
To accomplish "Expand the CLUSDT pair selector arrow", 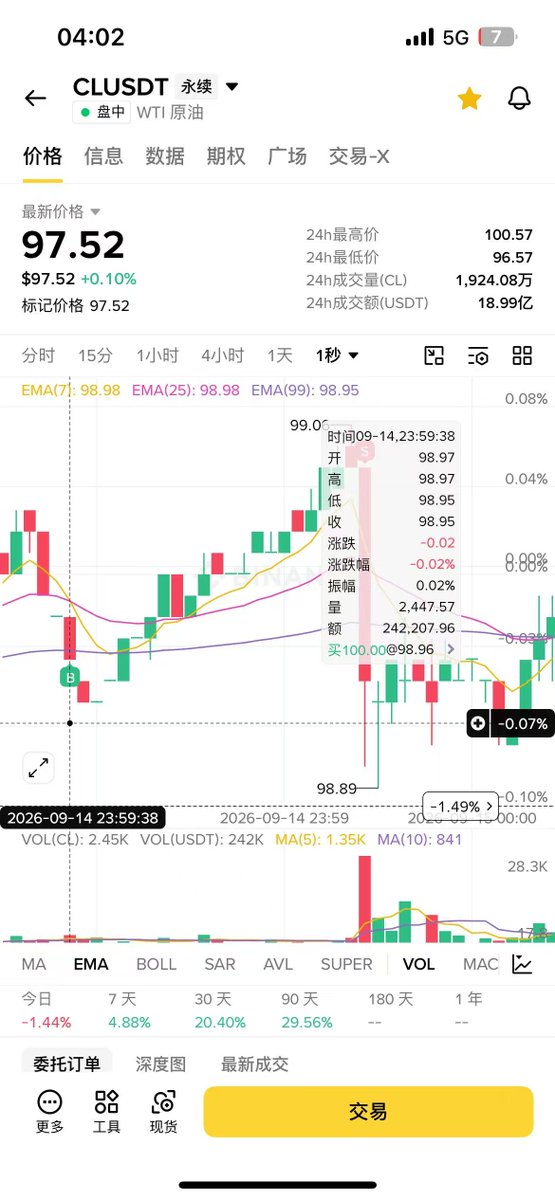I will (x=232, y=87).
